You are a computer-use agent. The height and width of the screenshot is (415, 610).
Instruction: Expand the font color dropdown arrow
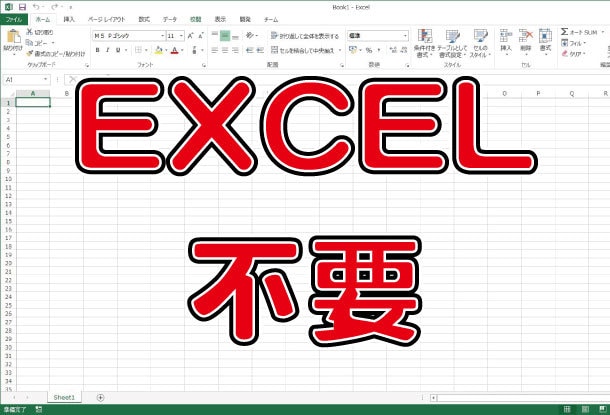182,50
